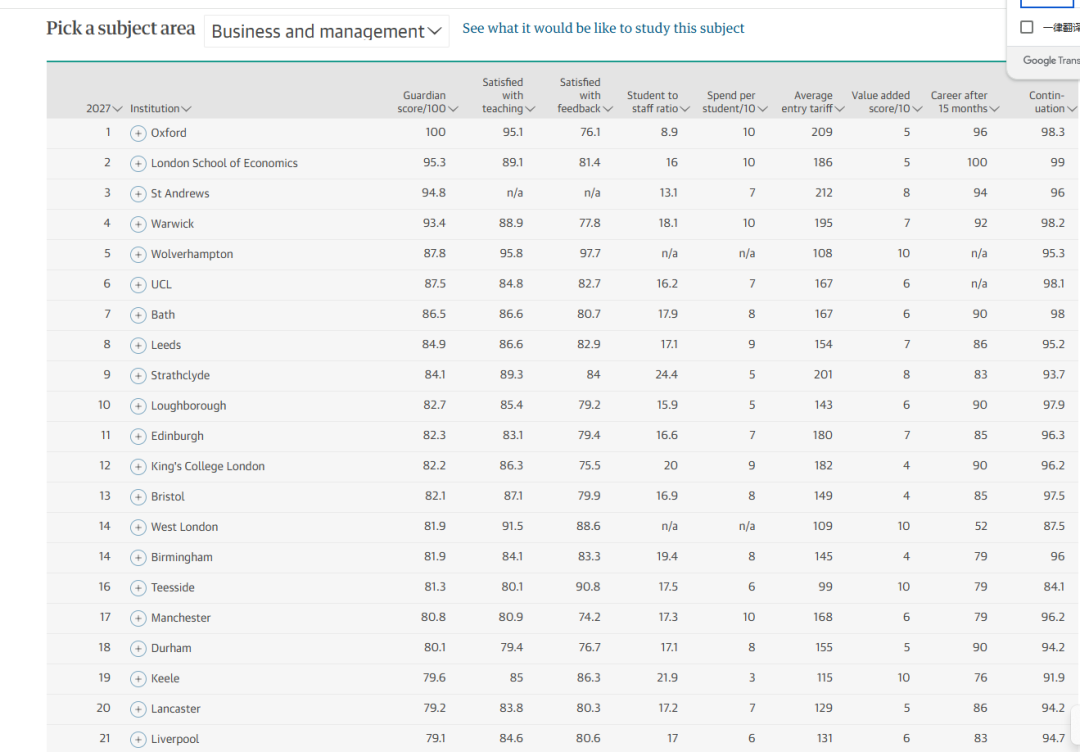The image size is (1080, 752).
Task: Expand the Bristol plus icon
Action: pos(138,497)
